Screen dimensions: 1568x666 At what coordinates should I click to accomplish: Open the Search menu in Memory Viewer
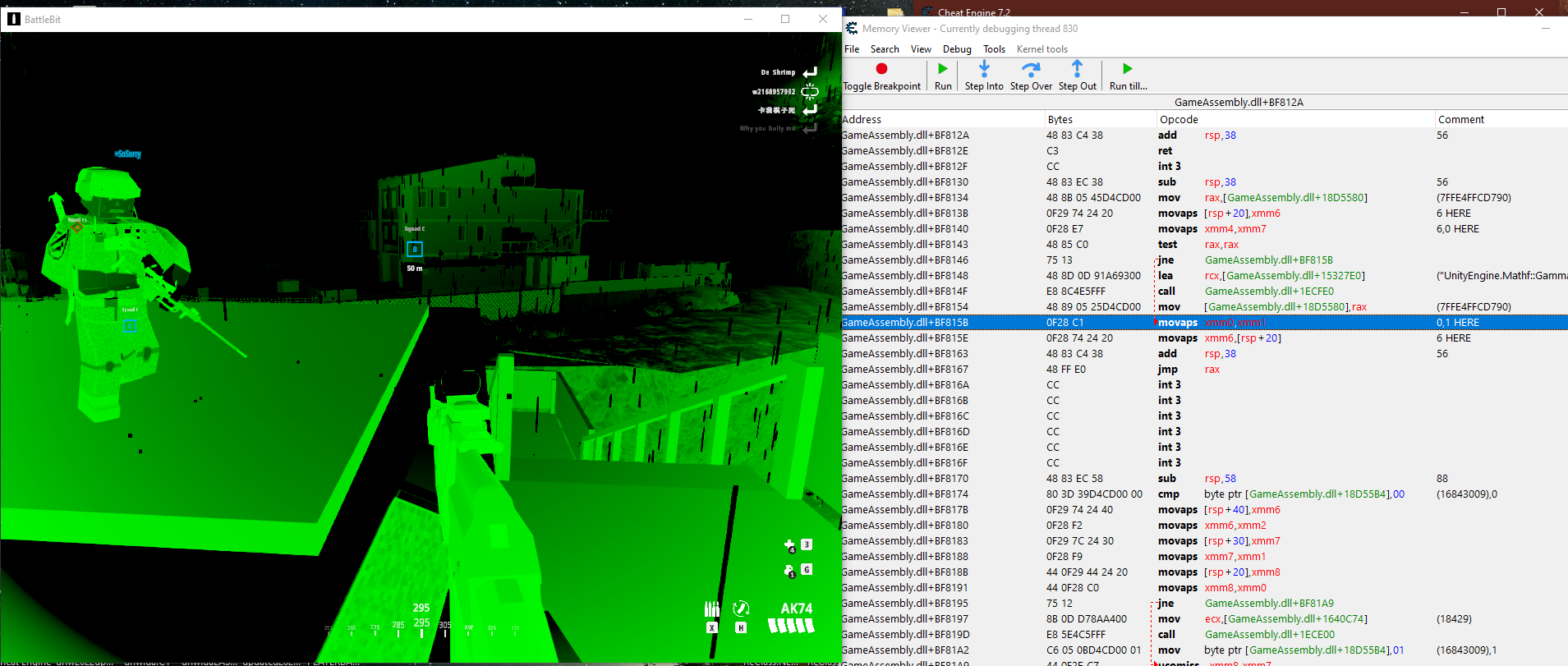point(885,49)
